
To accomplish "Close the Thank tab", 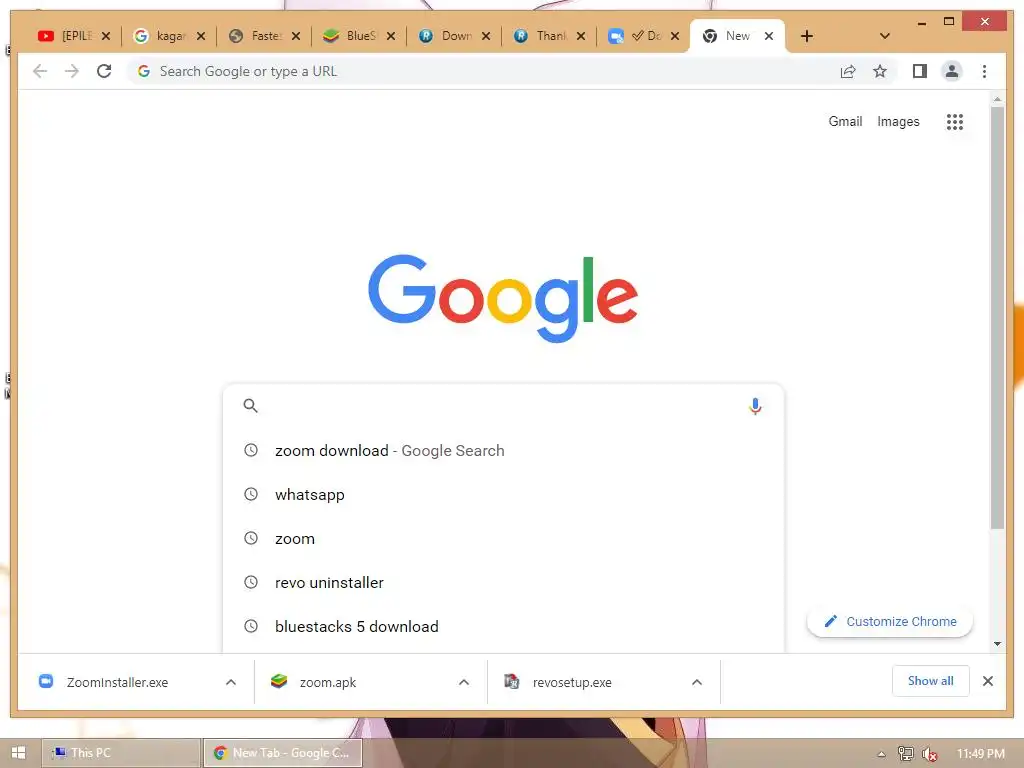I will coord(581,36).
